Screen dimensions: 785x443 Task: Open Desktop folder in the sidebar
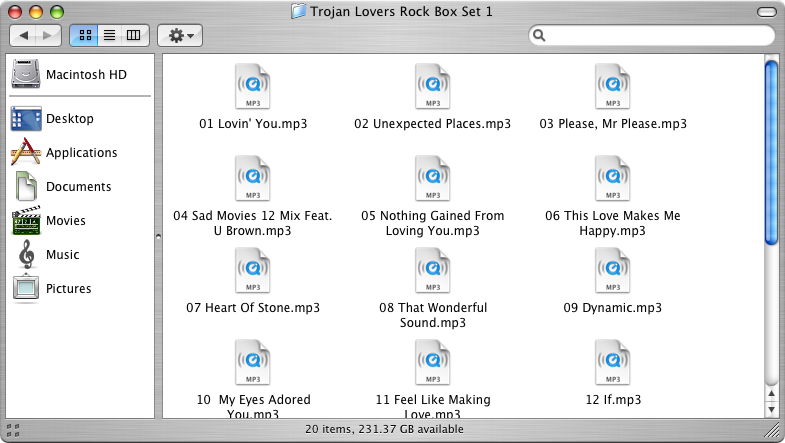pos(53,119)
